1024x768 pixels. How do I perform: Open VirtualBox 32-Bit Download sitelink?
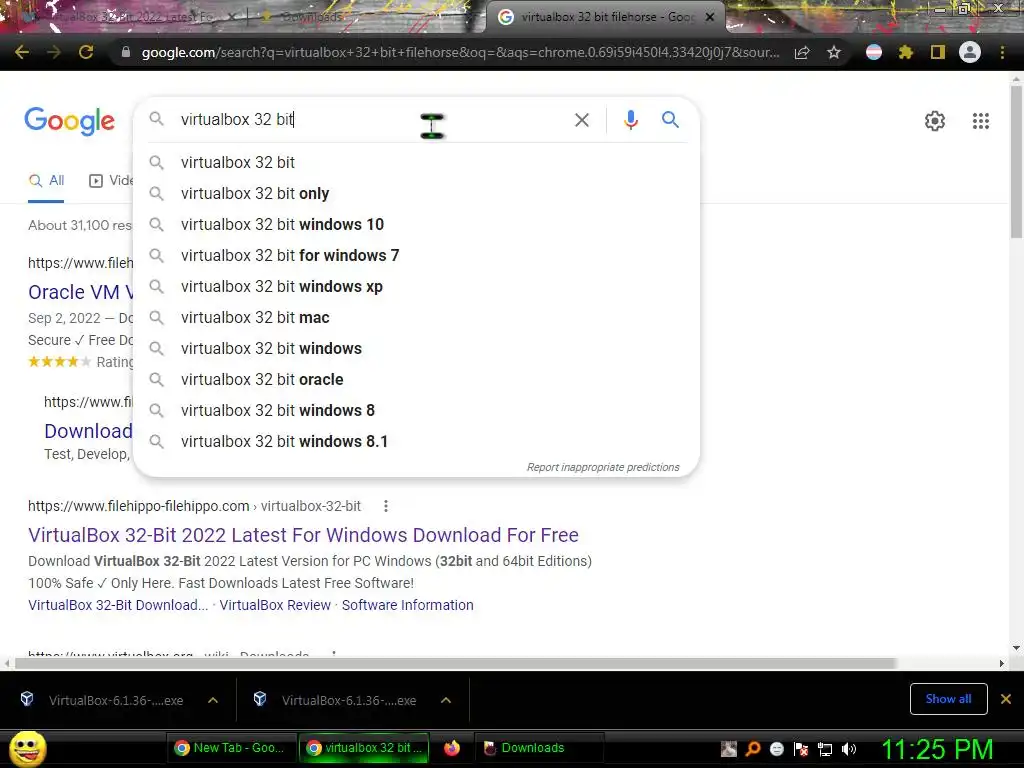point(118,605)
